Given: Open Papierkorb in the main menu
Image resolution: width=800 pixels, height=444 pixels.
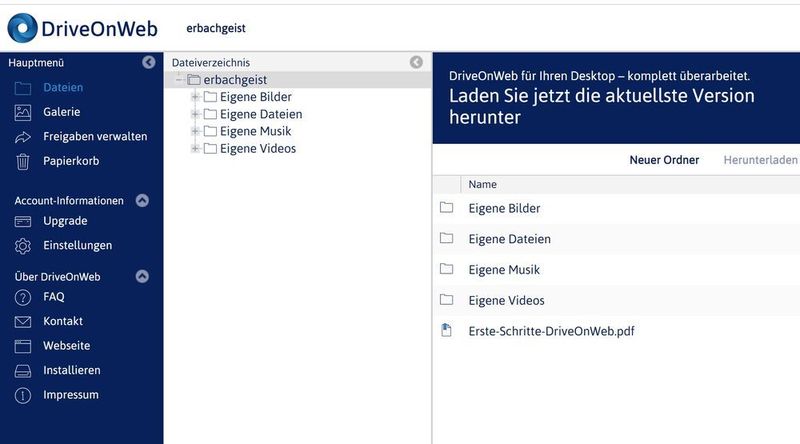Looking at the screenshot, I should click(71, 161).
